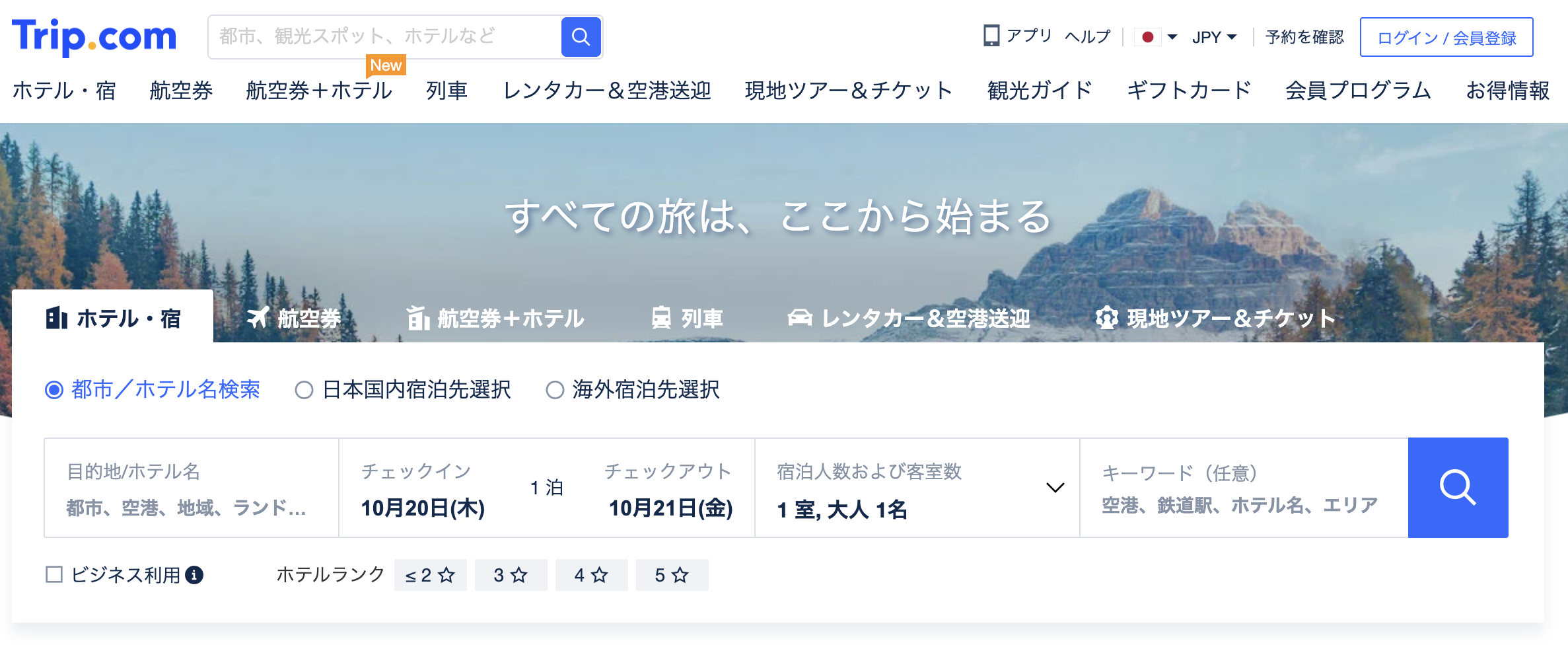Image resolution: width=1568 pixels, height=649 pixels.
Task: Open the language dropdown arrow beside flag
Action: pyautogui.click(x=1172, y=37)
